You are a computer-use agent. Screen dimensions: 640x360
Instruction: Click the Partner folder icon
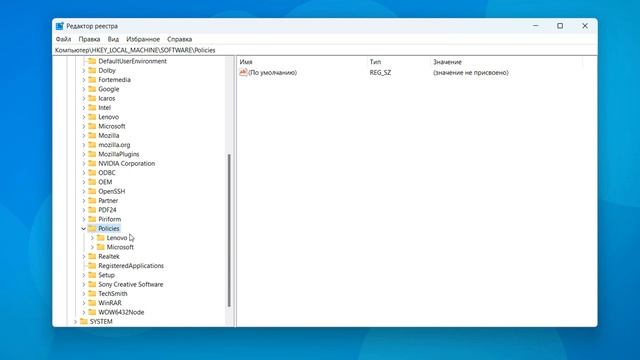tap(92, 200)
